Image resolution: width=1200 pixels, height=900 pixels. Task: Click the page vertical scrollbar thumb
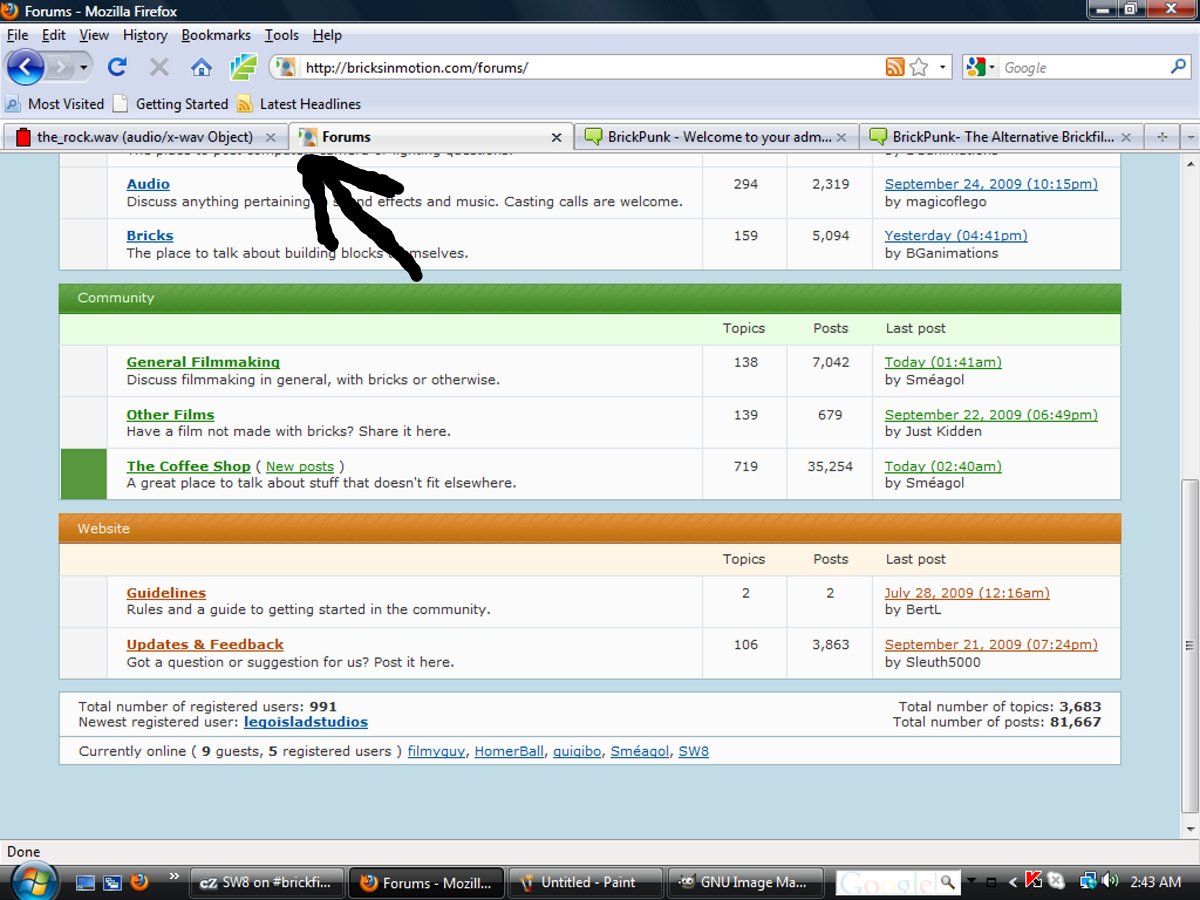[x=1190, y=645]
